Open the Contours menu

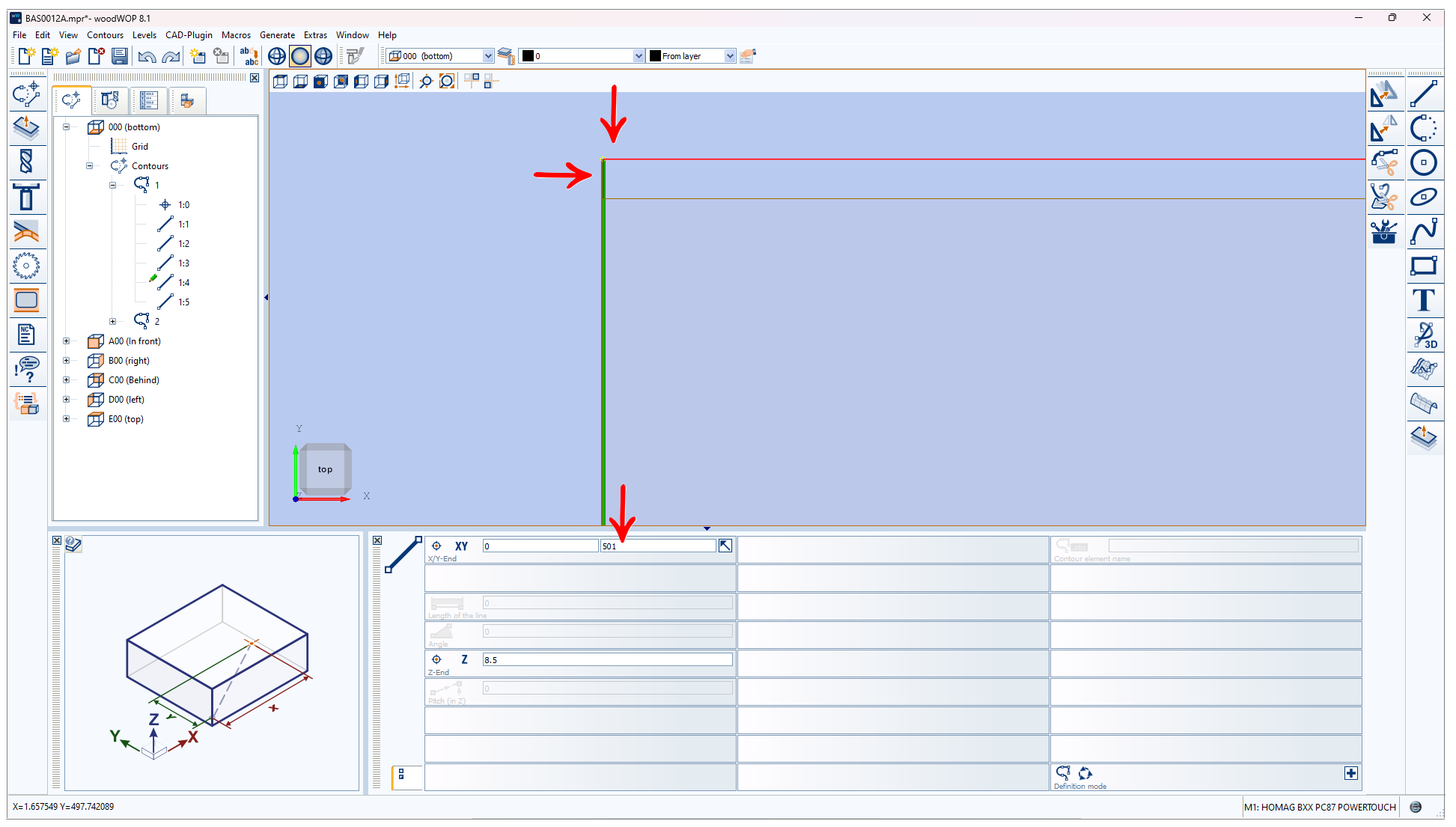pos(105,35)
